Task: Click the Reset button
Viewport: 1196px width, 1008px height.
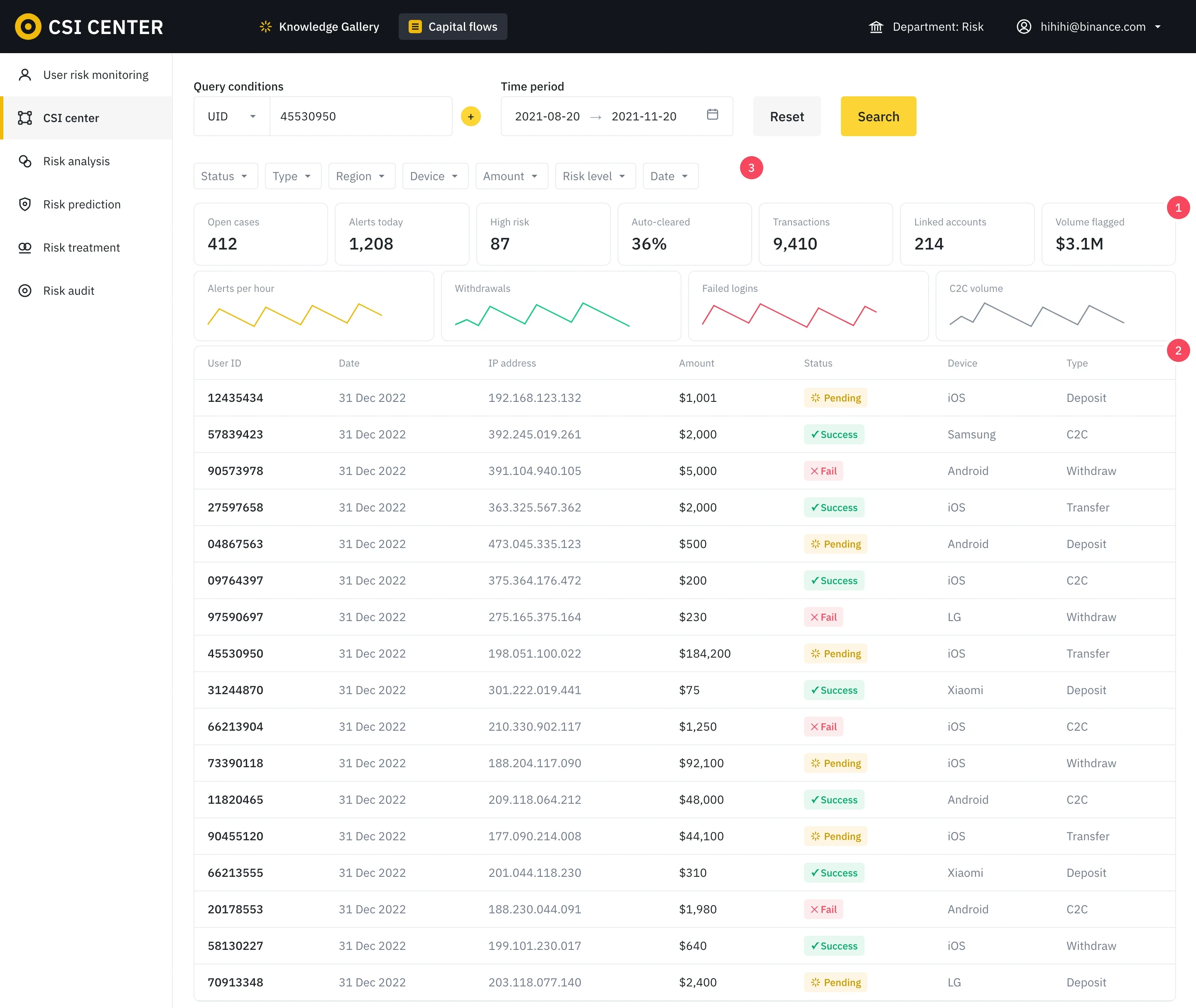Action: point(787,117)
